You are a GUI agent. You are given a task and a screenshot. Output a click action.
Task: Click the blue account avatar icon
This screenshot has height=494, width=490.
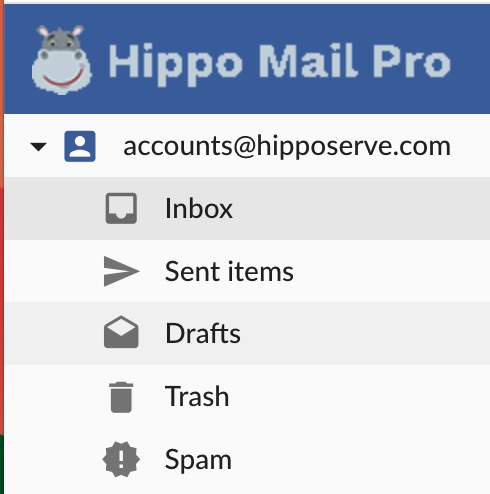tap(80, 146)
